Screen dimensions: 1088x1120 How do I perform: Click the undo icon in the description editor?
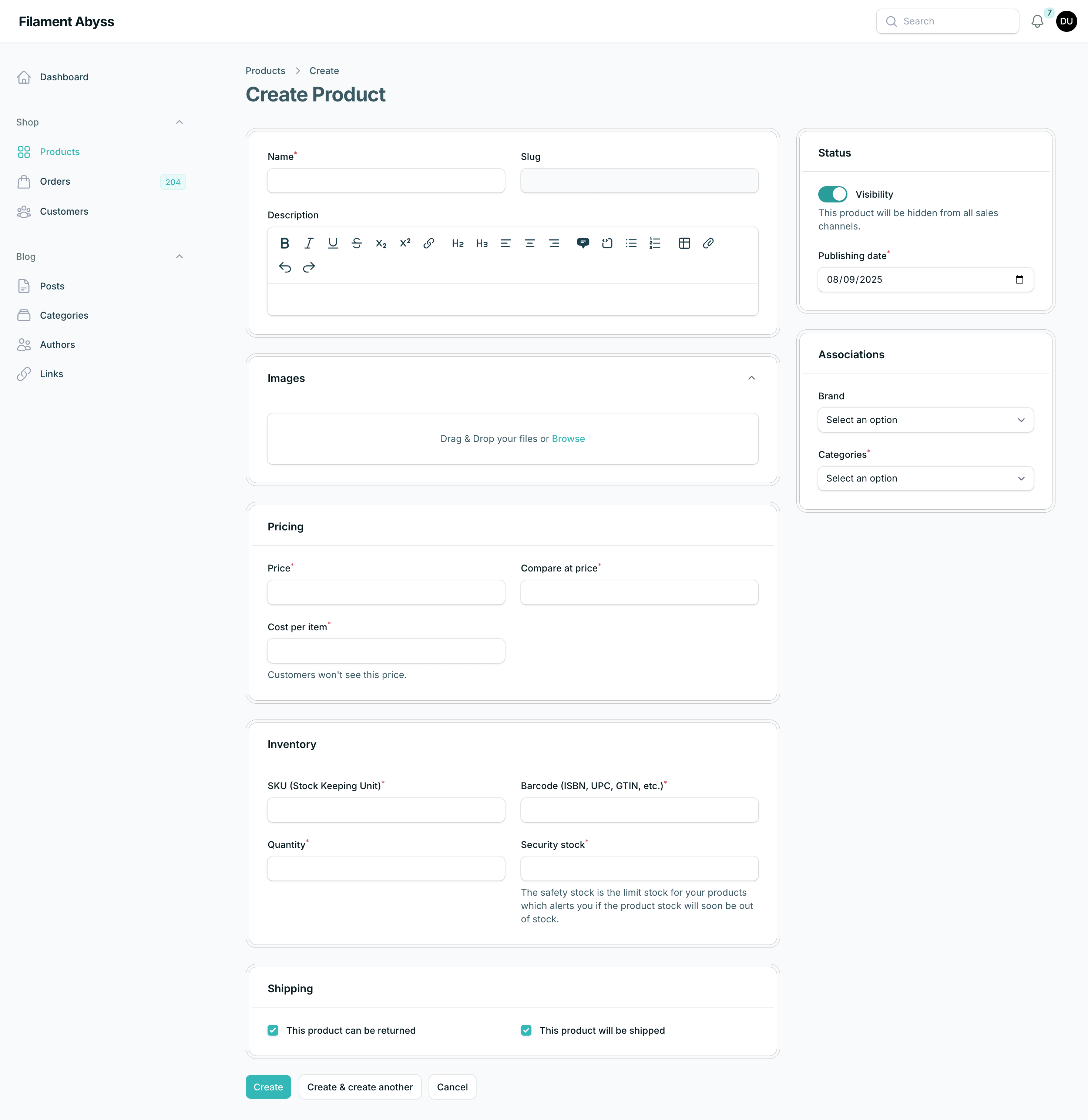(x=285, y=267)
